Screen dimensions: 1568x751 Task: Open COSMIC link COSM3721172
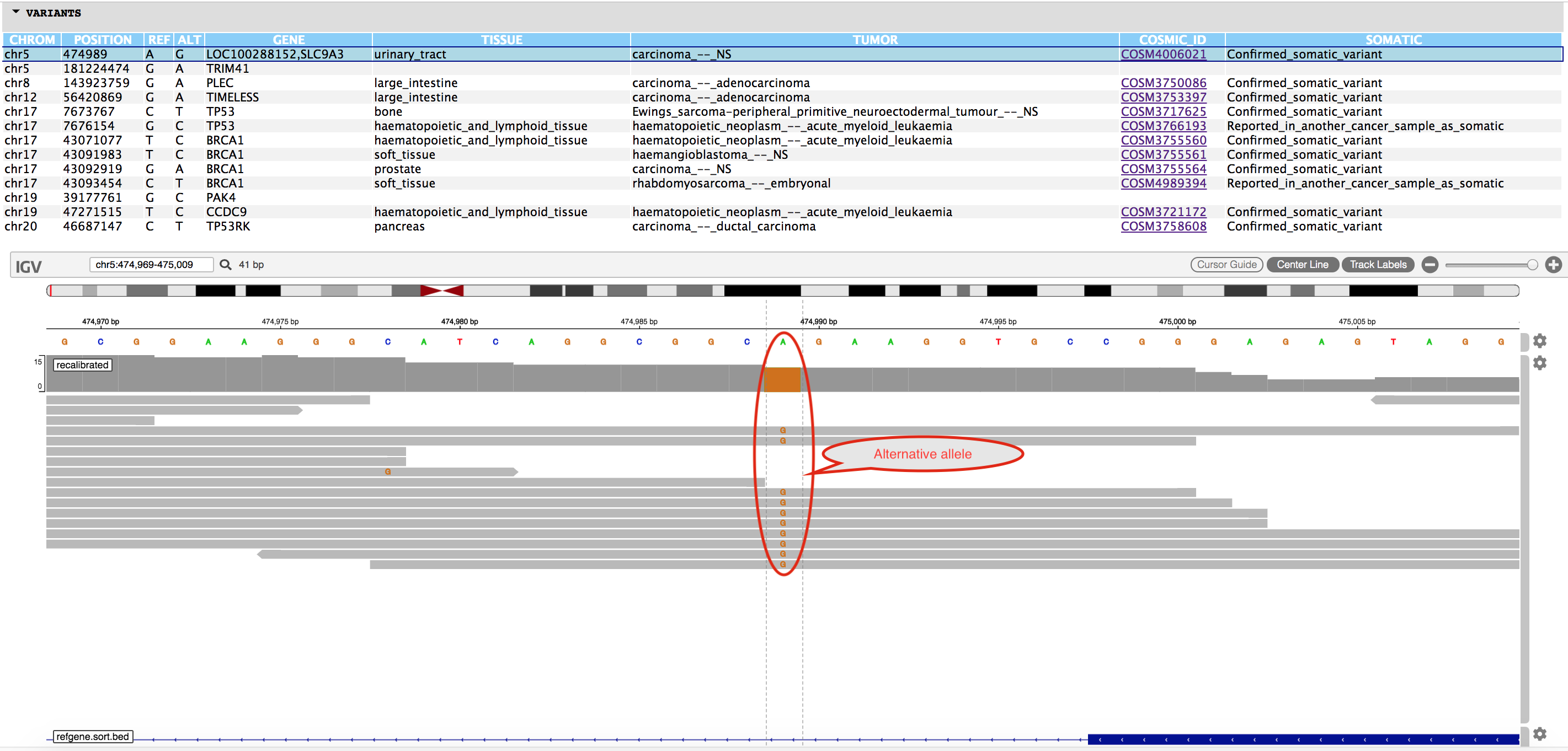pyautogui.click(x=1163, y=212)
